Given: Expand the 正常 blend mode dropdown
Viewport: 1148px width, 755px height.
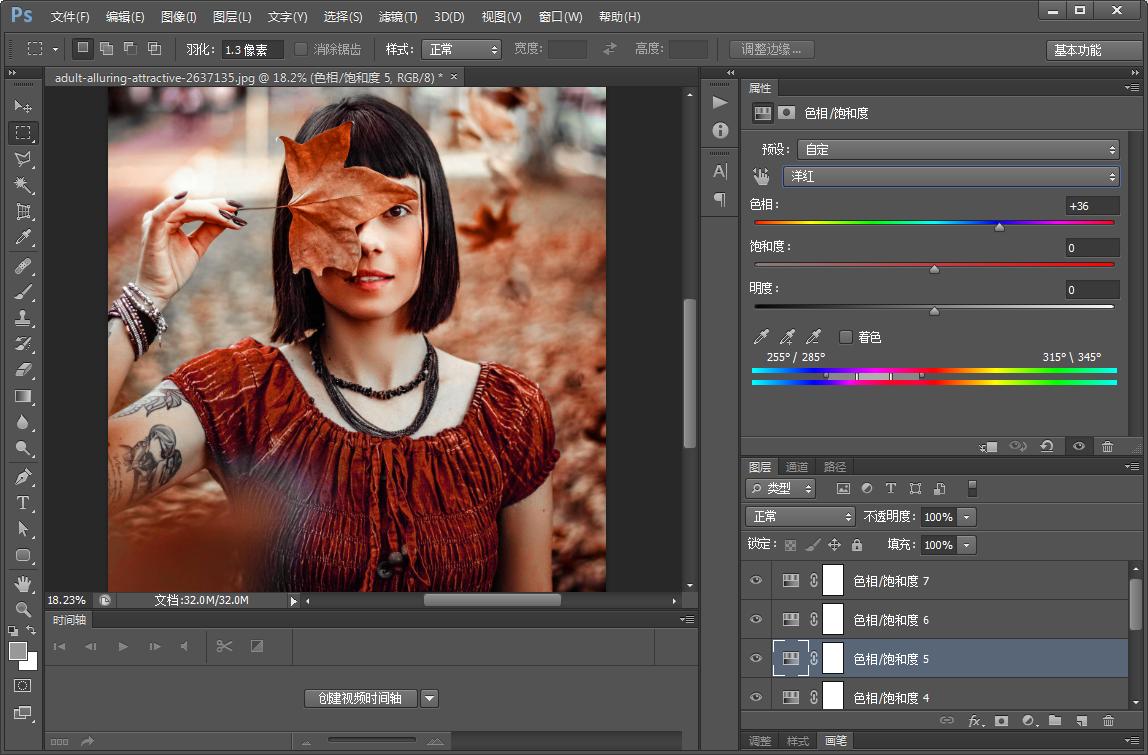Looking at the screenshot, I should [x=800, y=517].
